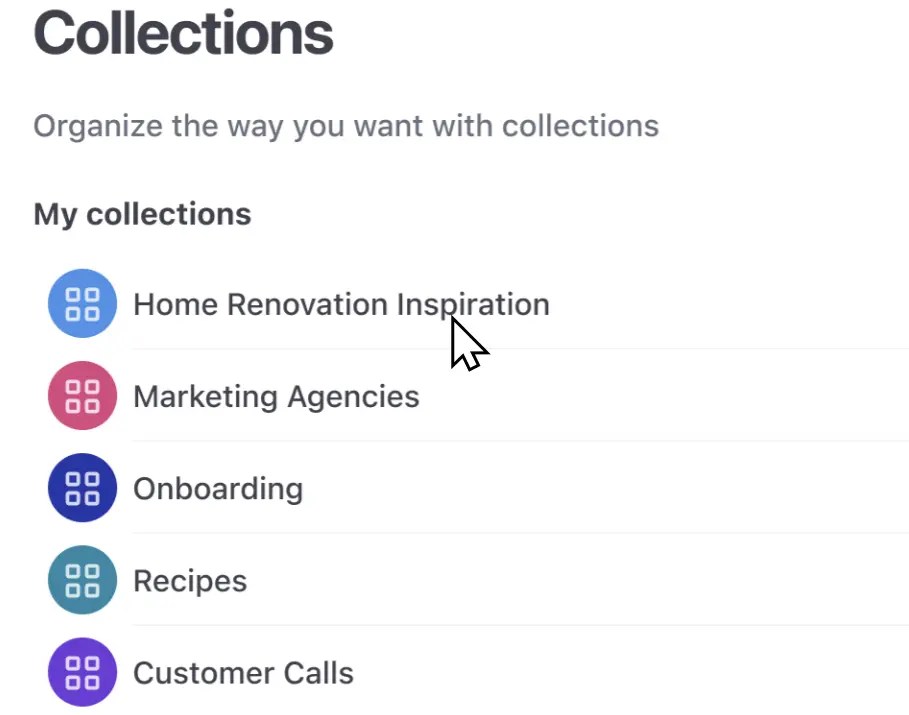Click the 'Organize the way you want' subtitle
This screenshot has width=909, height=715.
[346, 127]
